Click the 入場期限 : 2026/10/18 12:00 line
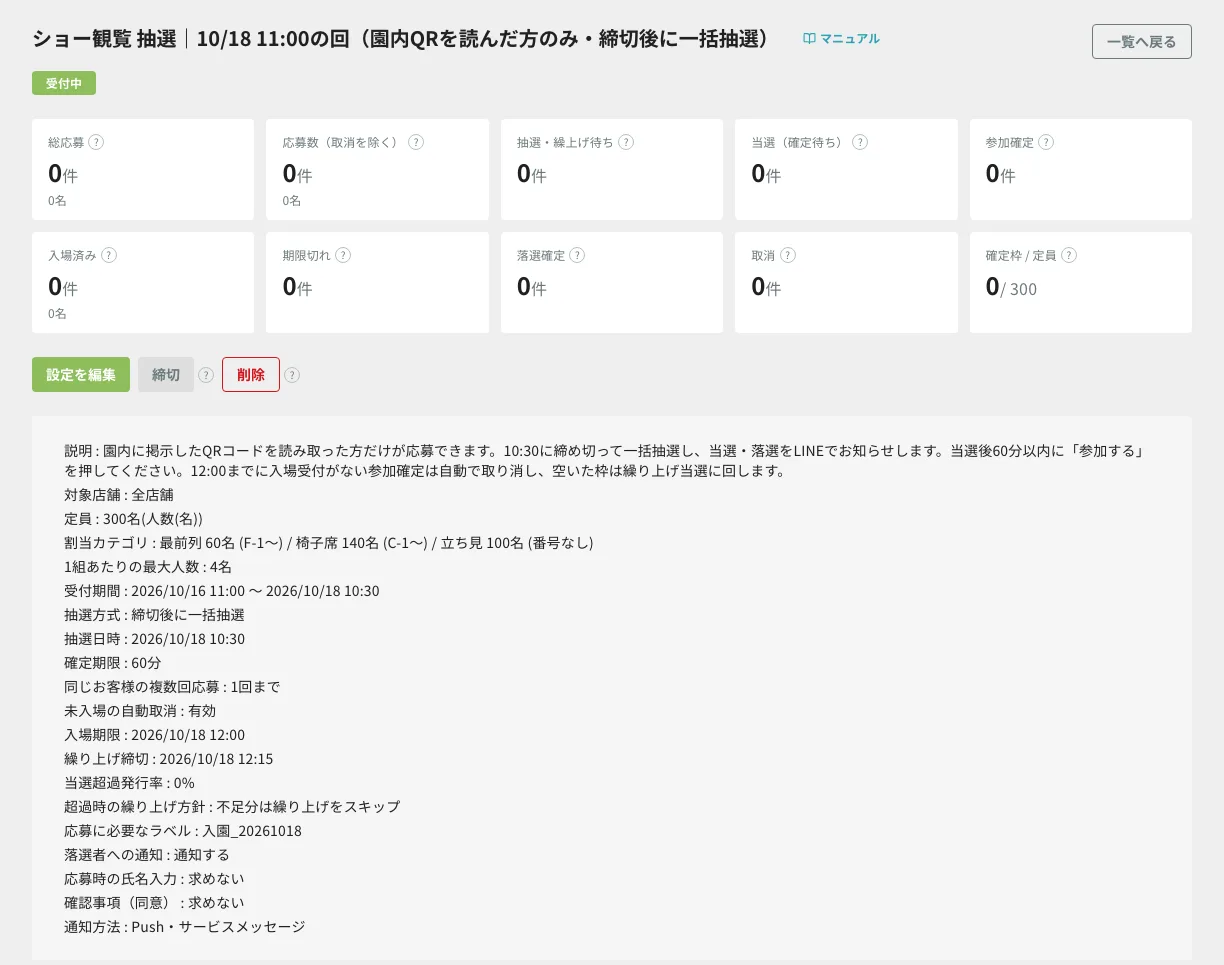The image size is (1224, 965). pos(154,735)
